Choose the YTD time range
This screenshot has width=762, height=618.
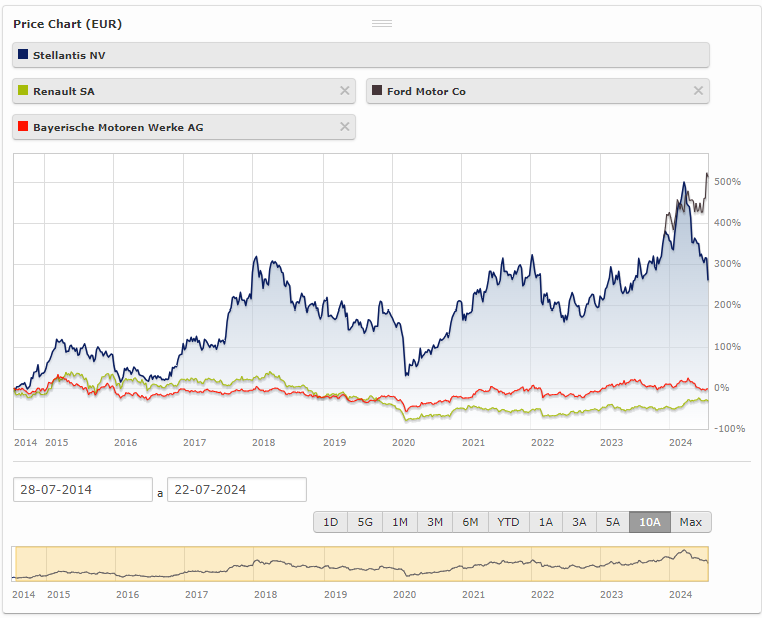(508, 522)
